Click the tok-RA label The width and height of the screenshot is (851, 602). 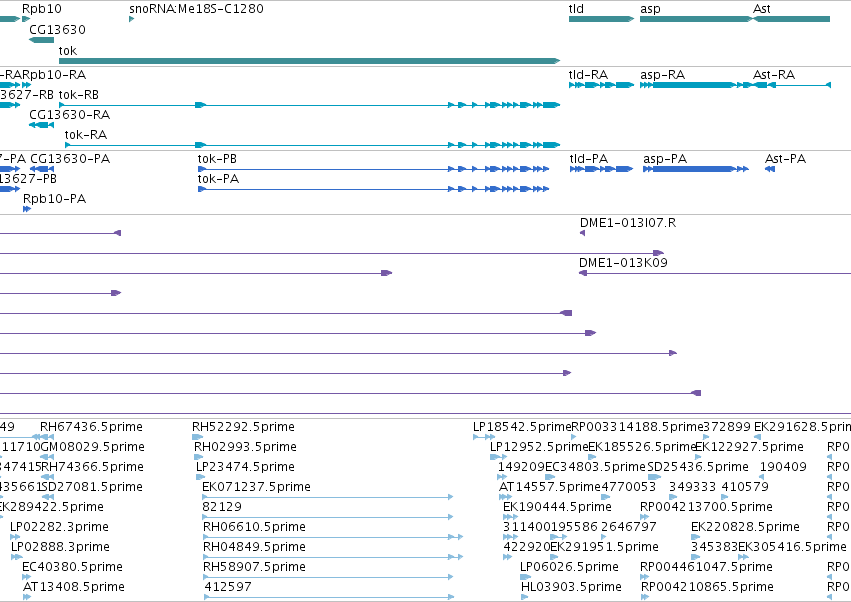[x=86, y=135]
